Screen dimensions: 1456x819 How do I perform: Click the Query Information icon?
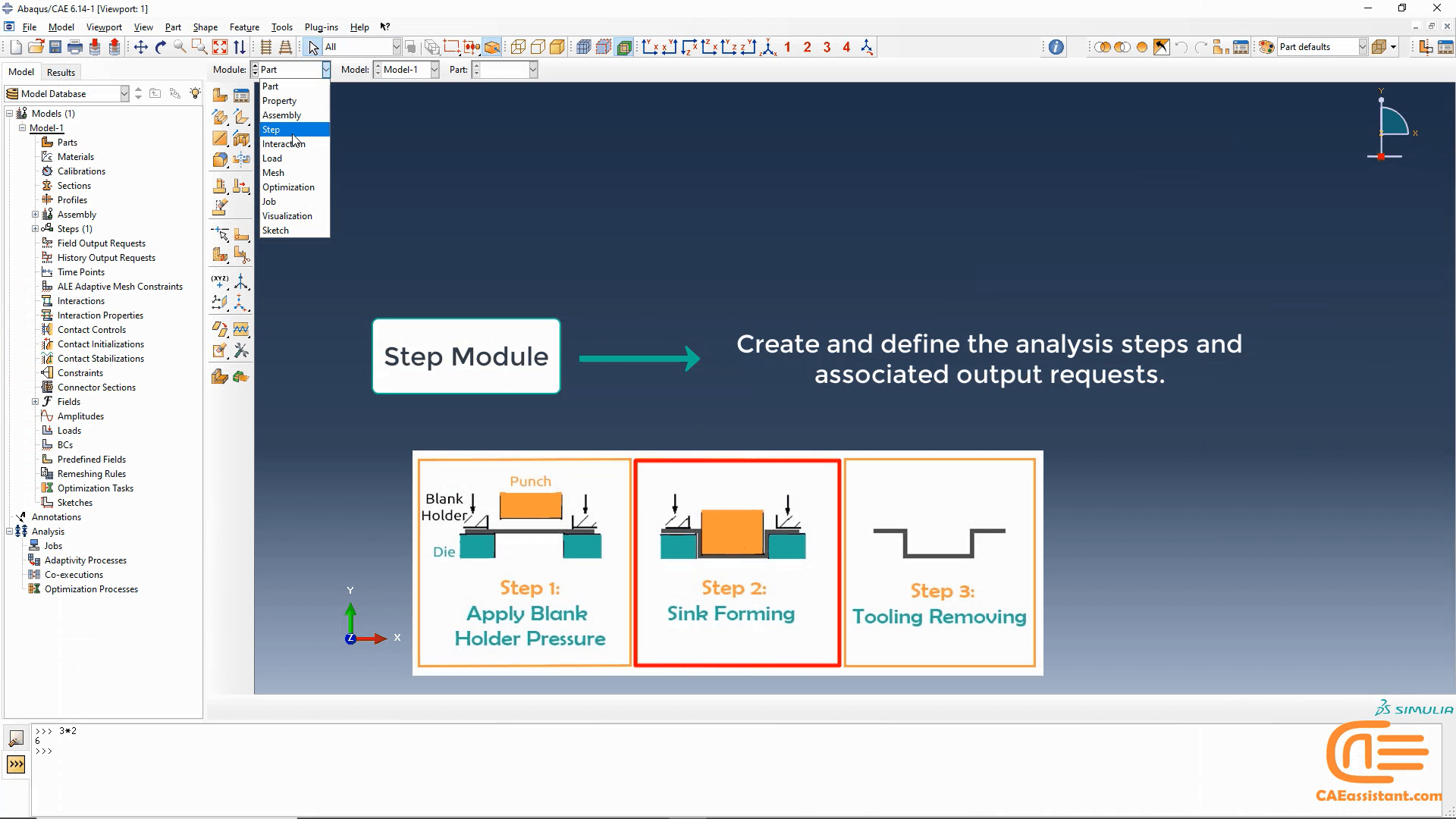[1056, 47]
